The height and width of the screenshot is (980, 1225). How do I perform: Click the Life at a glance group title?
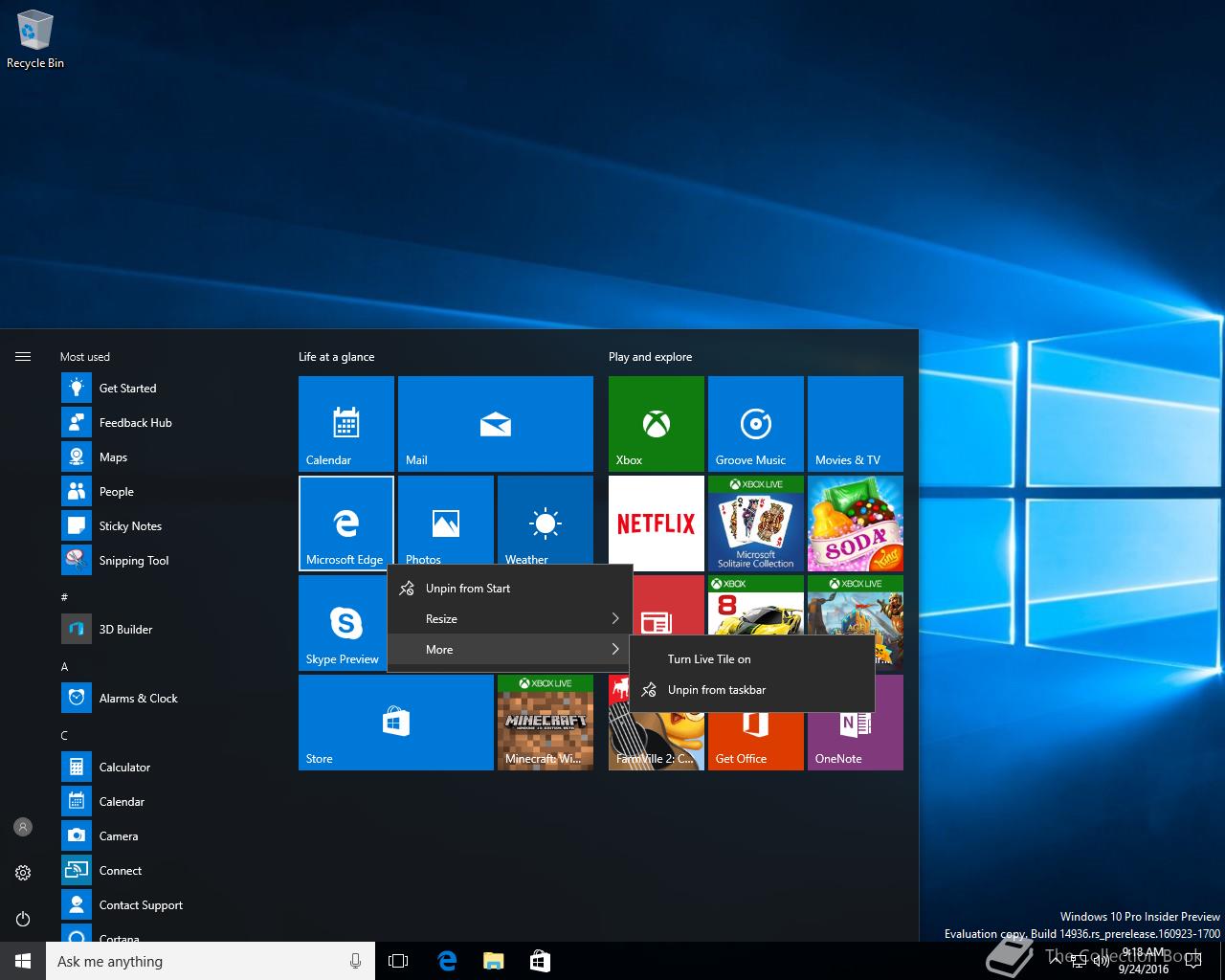click(x=337, y=357)
